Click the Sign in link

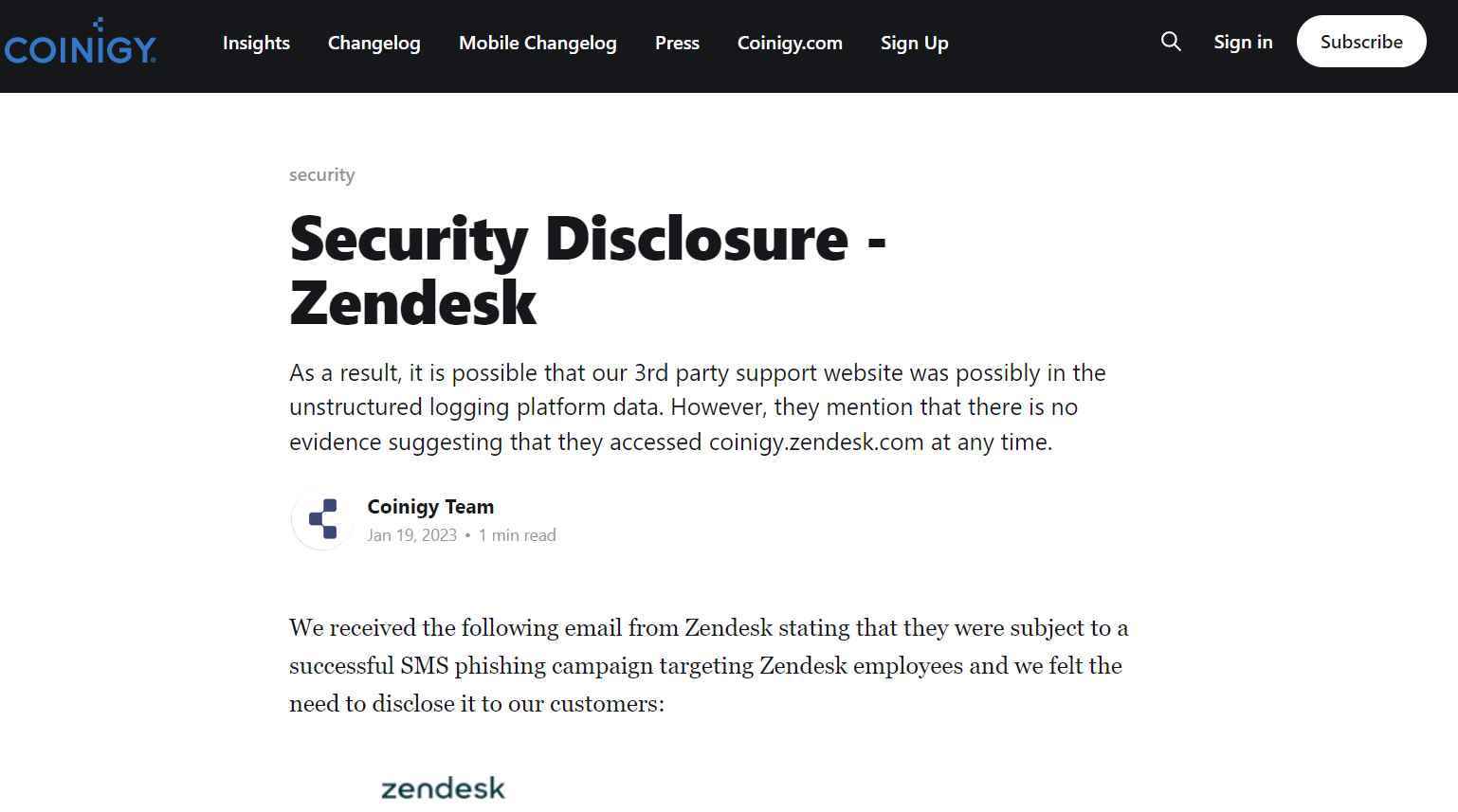pyautogui.click(x=1243, y=42)
